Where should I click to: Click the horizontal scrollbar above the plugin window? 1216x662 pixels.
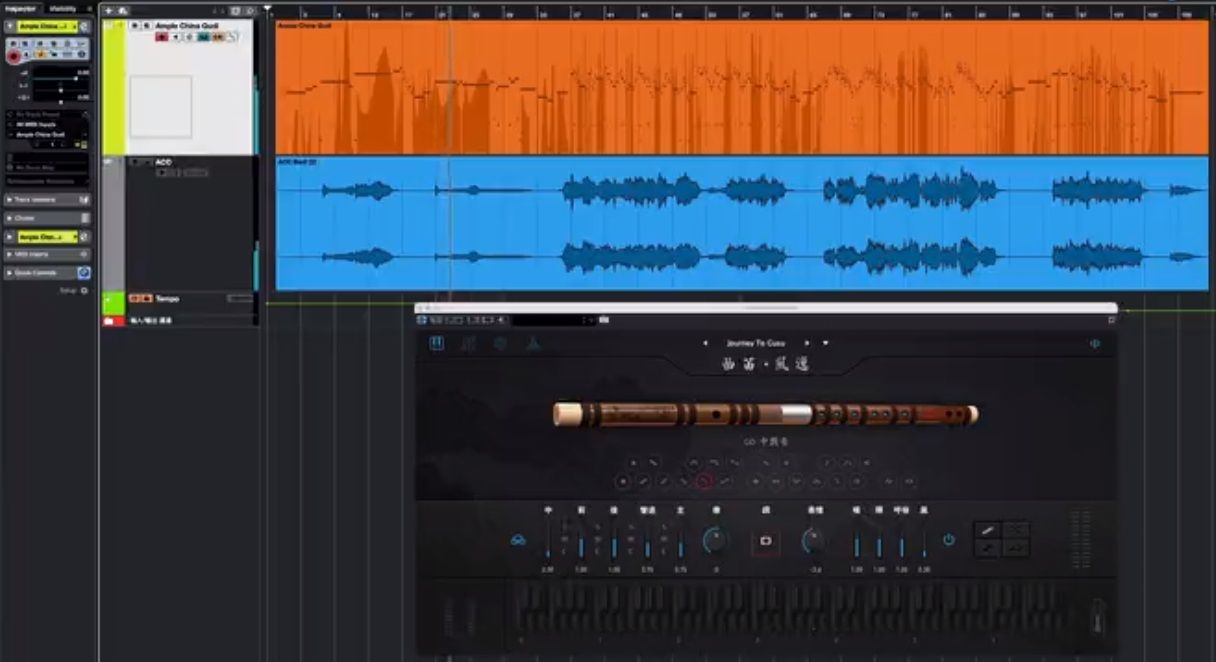click(x=766, y=307)
